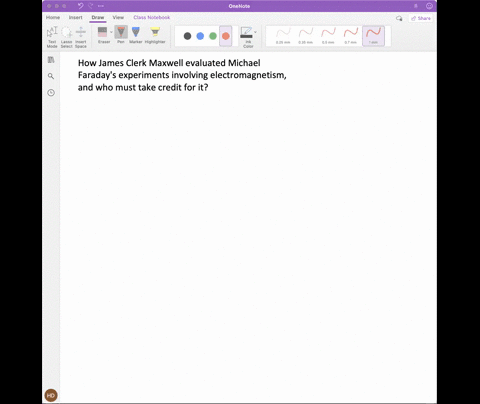This screenshot has height=404, width=480.
Task: Select the Pen tool
Action: coord(121,35)
